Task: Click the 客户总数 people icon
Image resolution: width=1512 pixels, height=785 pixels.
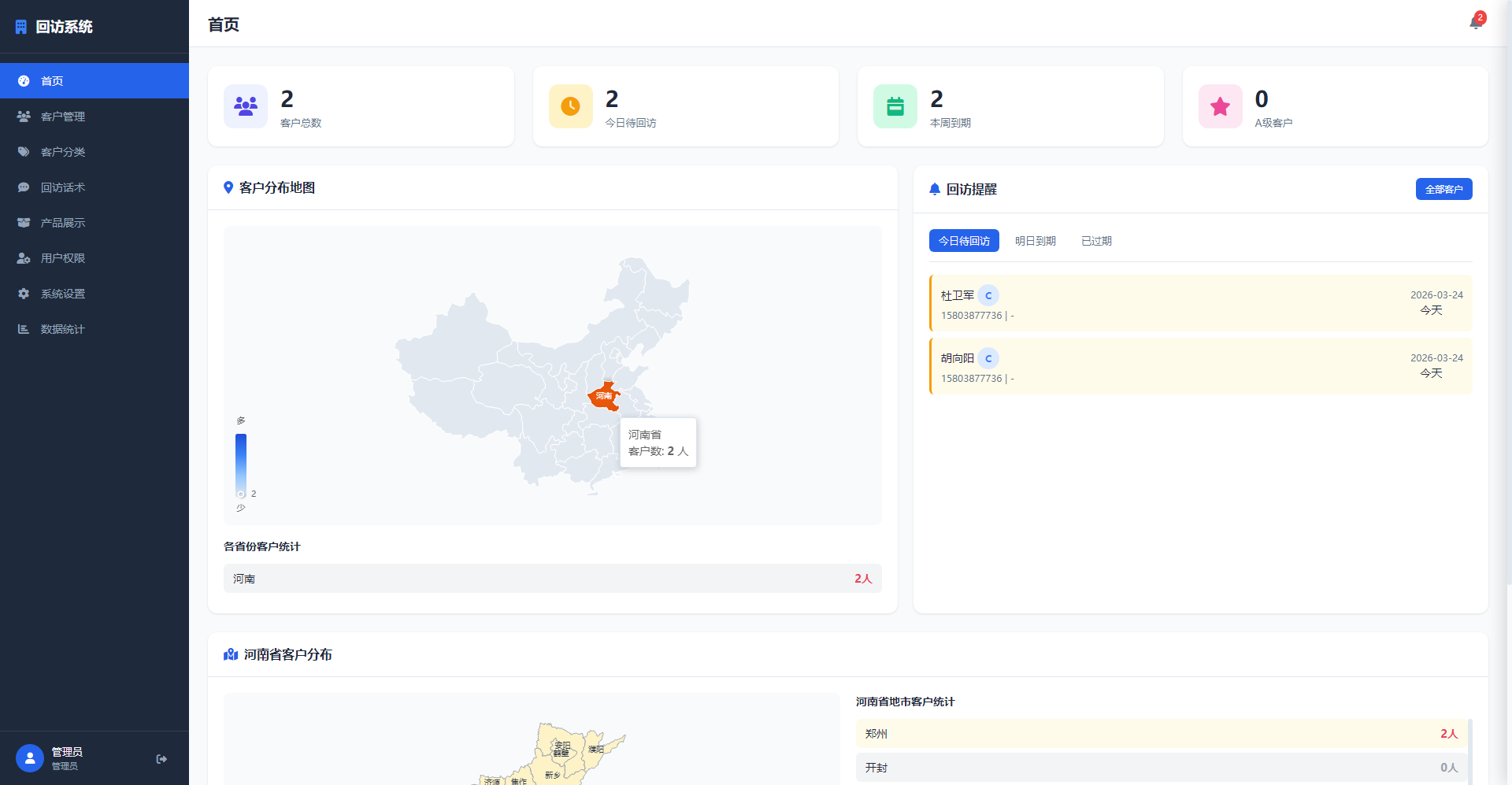Action: click(246, 106)
